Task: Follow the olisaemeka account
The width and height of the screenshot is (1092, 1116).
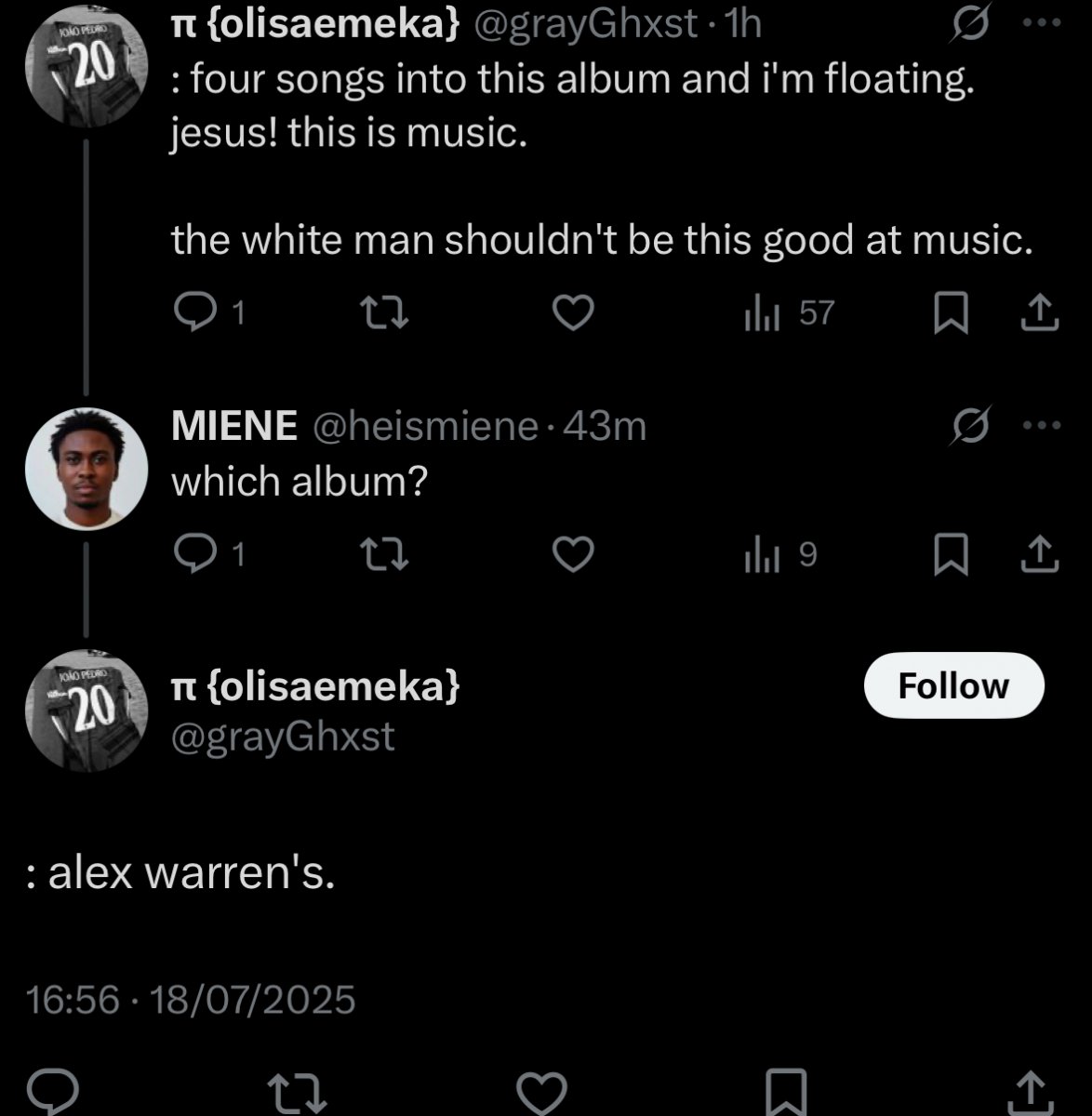Action: tap(953, 685)
